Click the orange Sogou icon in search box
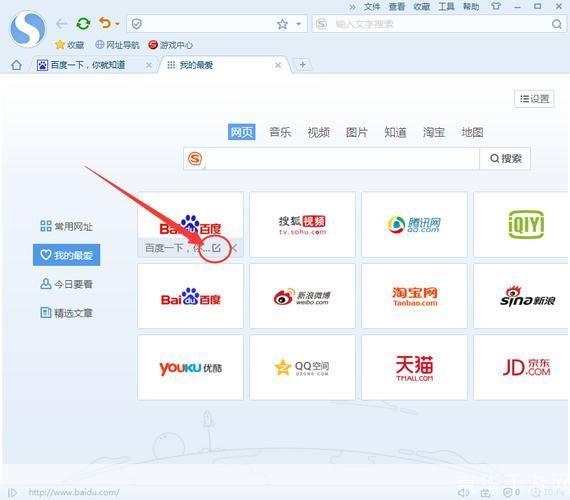 [195, 159]
